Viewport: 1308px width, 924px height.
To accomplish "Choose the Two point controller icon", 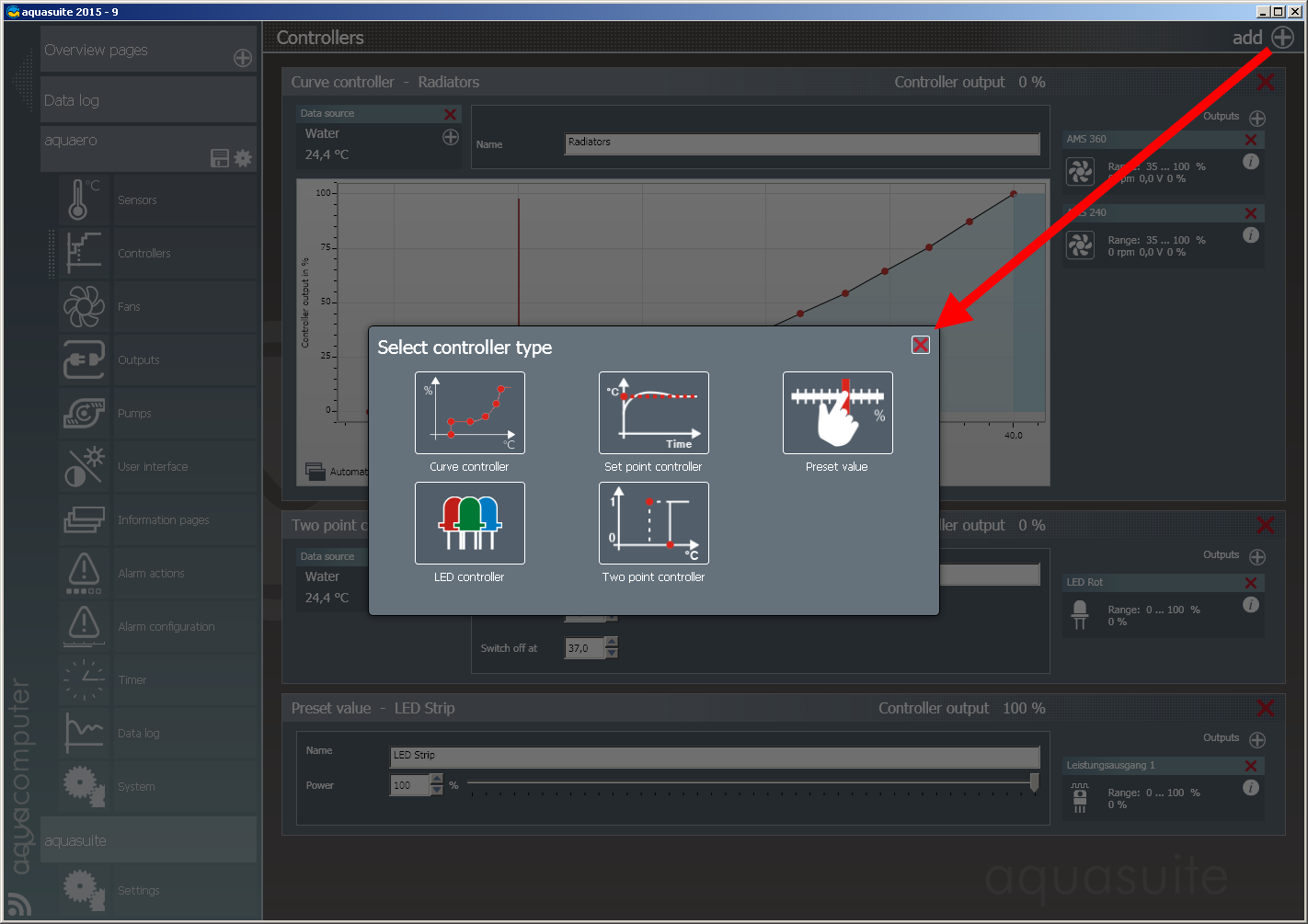I will pyautogui.click(x=653, y=523).
